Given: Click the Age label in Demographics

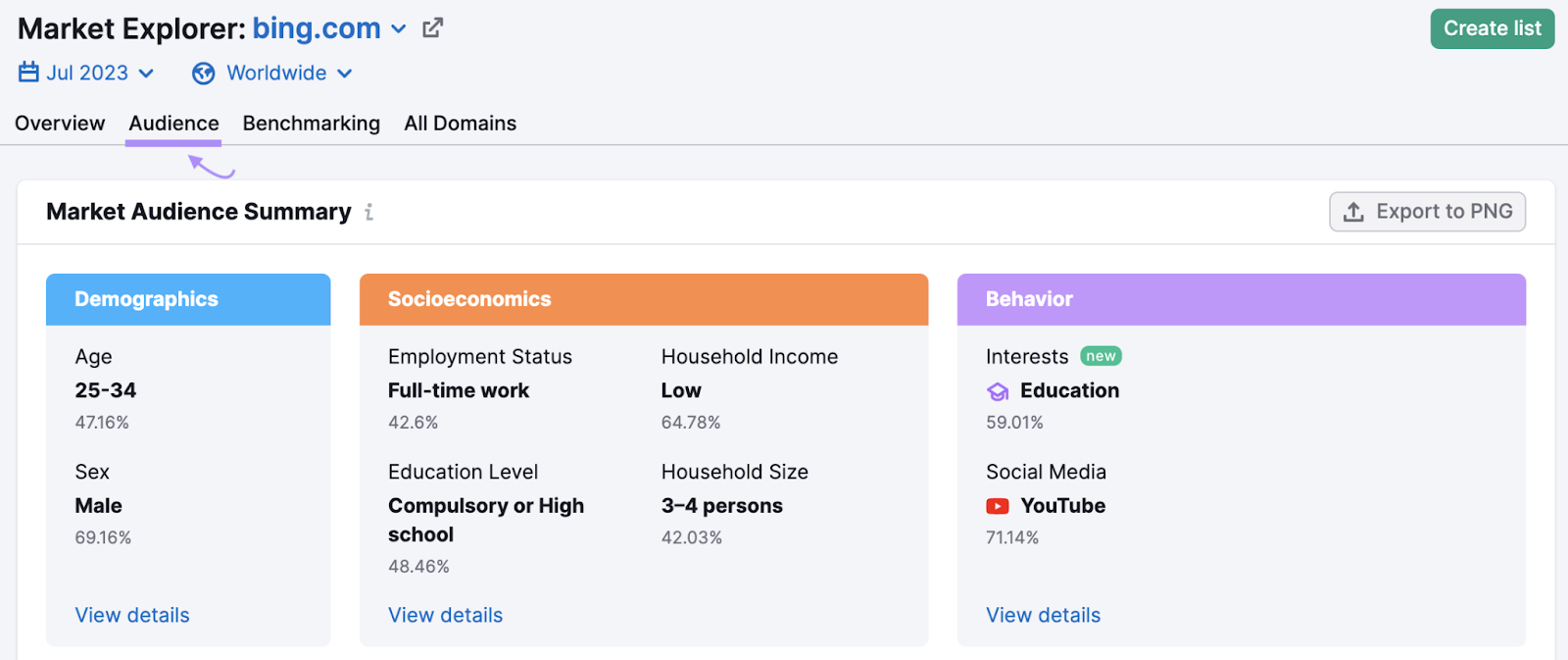Looking at the screenshot, I should pyautogui.click(x=93, y=357).
